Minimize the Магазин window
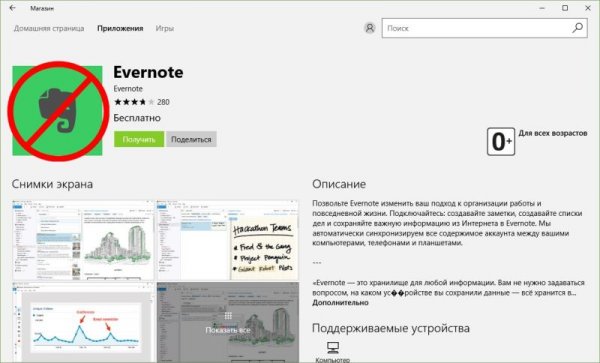 click(542, 8)
